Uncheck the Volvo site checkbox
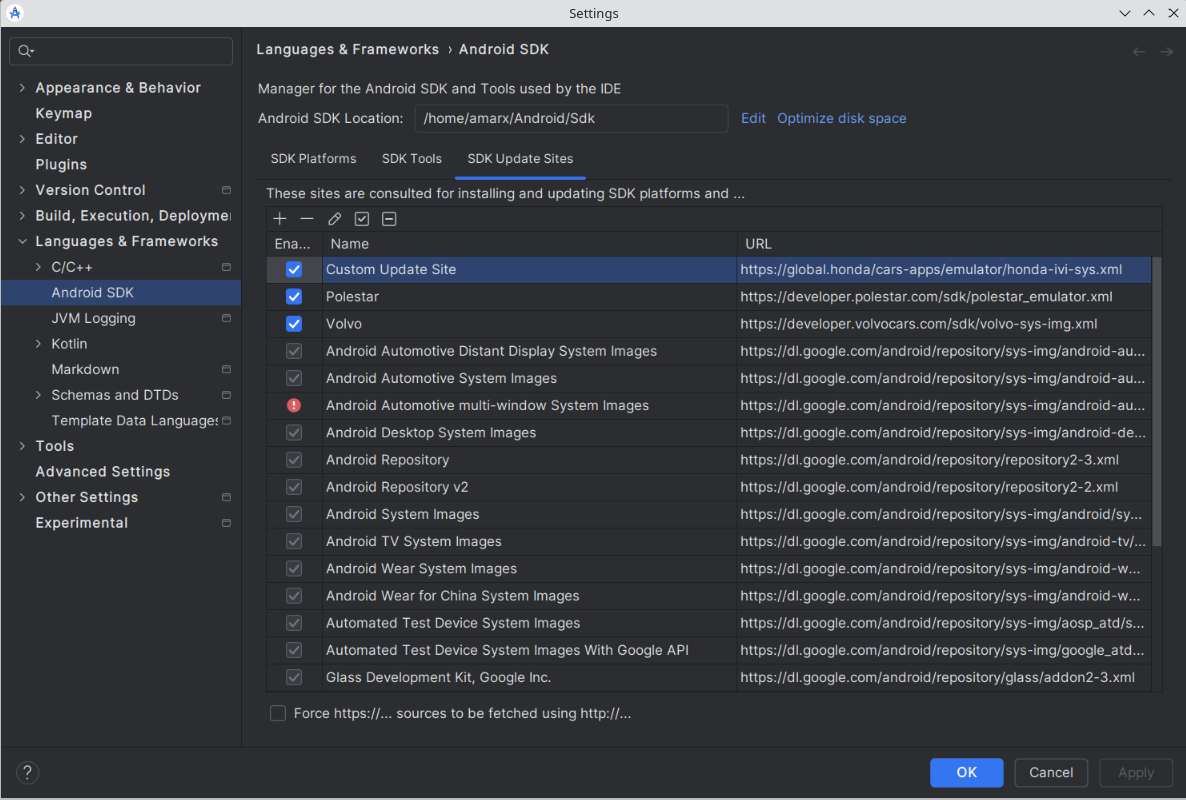The width and height of the screenshot is (1186, 800). 294,324
